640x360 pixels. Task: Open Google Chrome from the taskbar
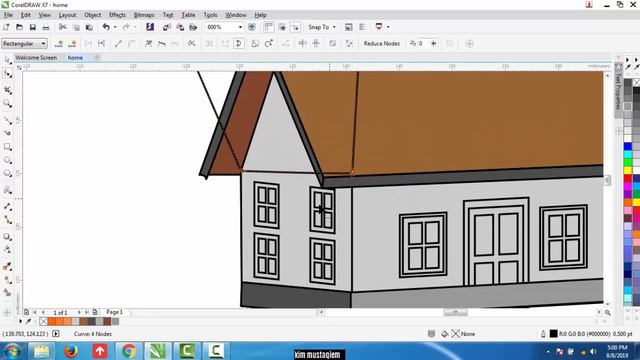pyautogui.click(x=129, y=351)
